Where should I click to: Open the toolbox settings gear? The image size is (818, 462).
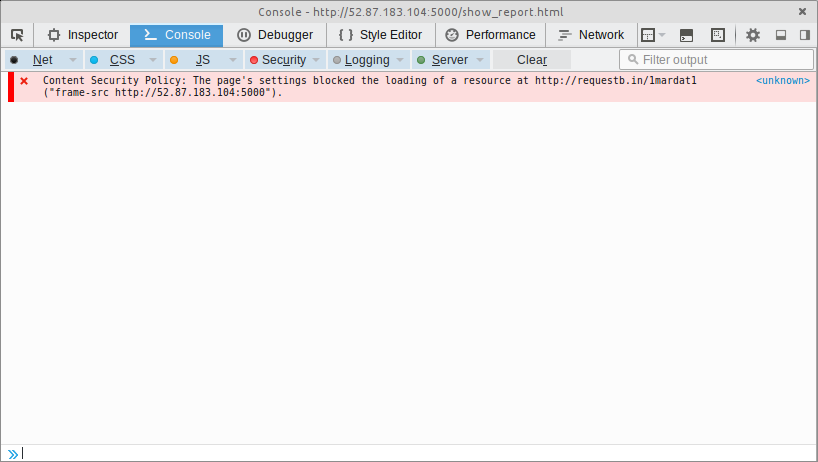(753, 35)
